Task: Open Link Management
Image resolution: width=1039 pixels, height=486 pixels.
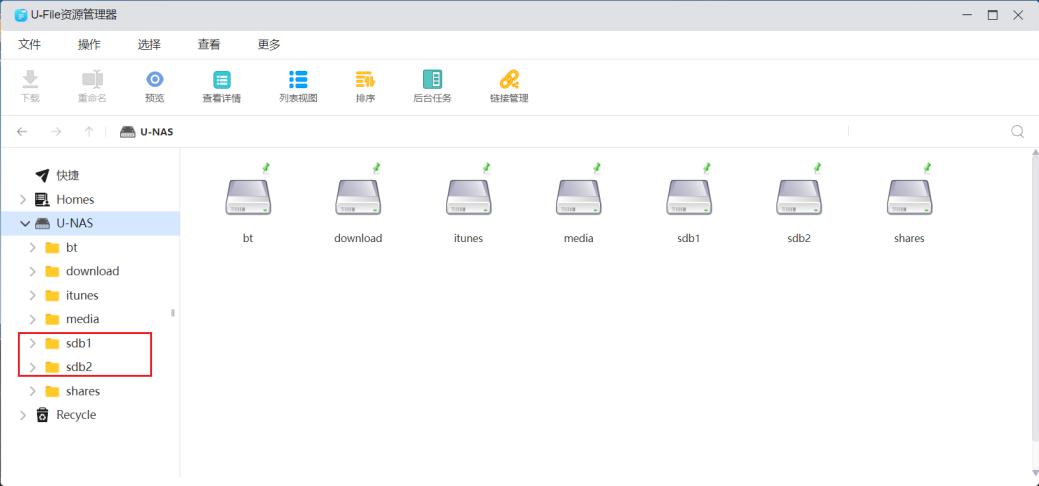Action: [x=509, y=80]
